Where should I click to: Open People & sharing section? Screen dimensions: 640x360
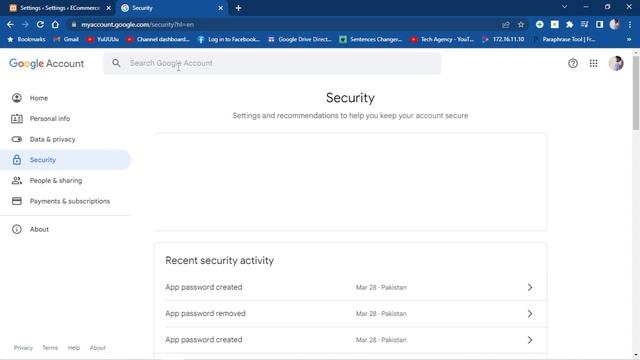[x=56, y=180]
